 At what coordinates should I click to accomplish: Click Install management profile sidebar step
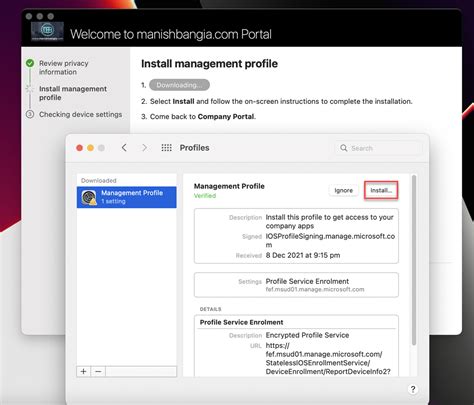[x=73, y=93]
